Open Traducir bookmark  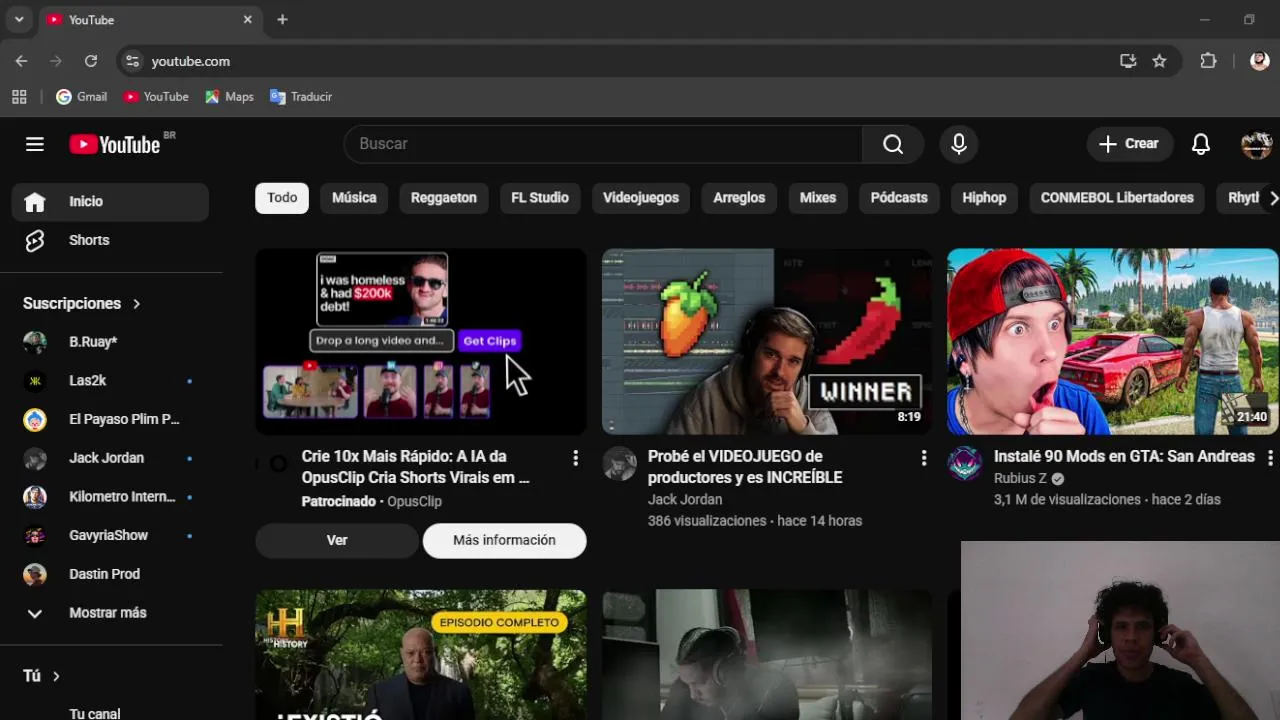pyautogui.click(x=301, y=97)
